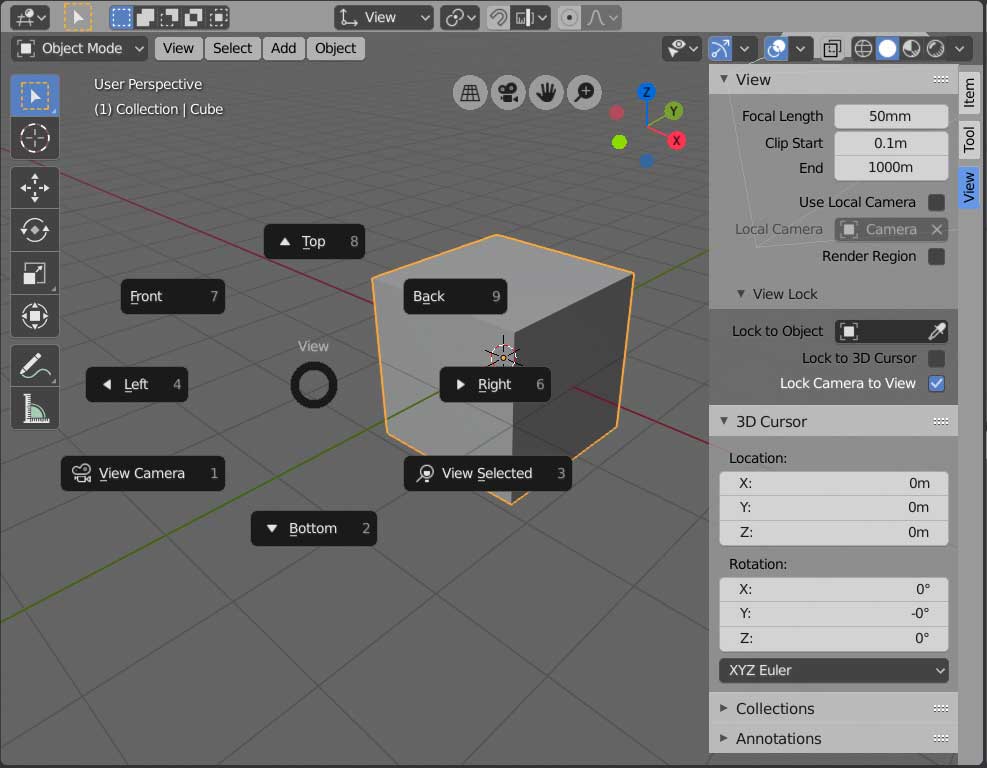
Task: Click the pan view hand icon
Action: 546,93
